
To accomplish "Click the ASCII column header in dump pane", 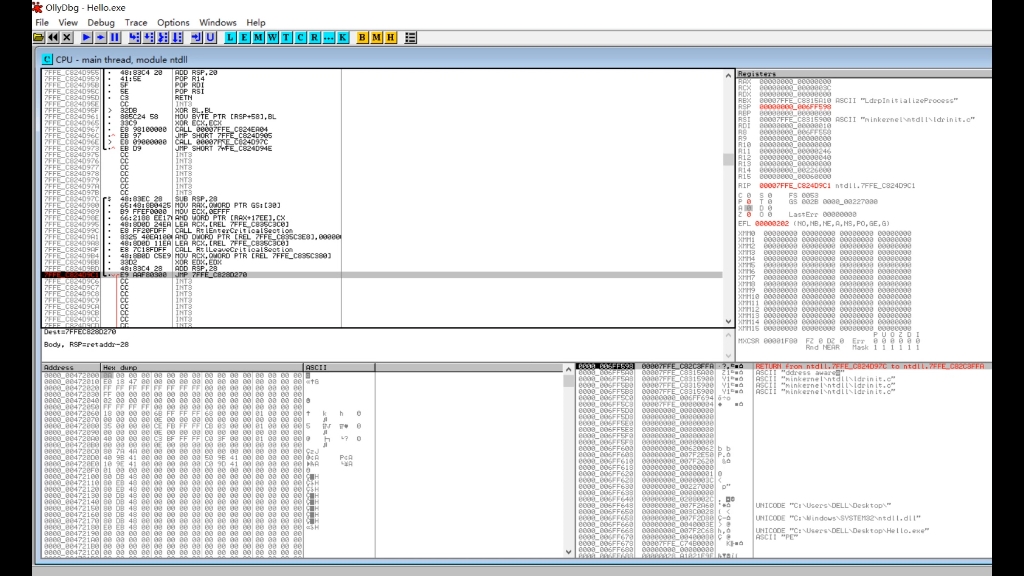I will click(x=339, y=368).
